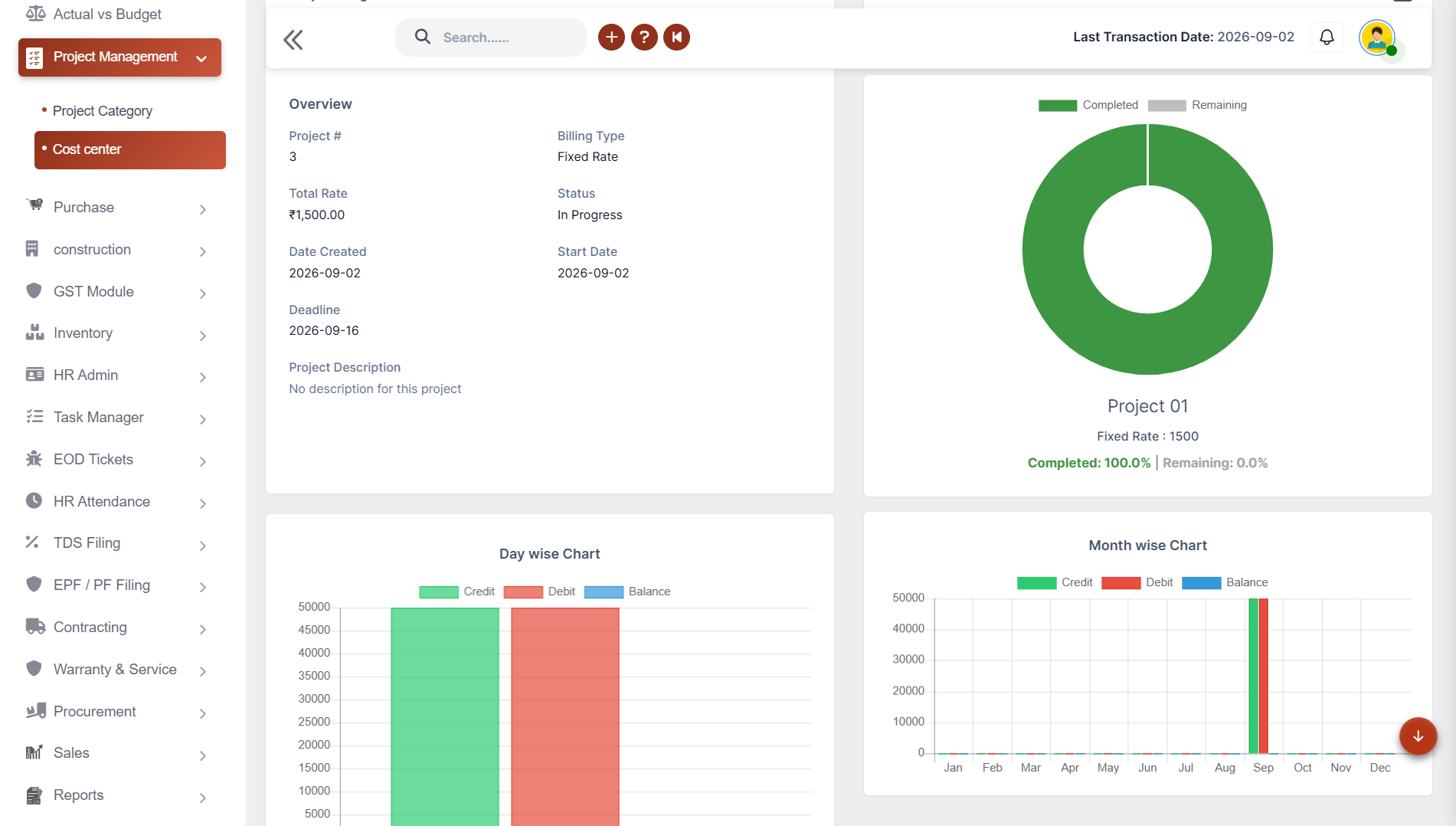Open Project Category submenu item
Viewport: 1456px width, 826px height.
point(103,111)
